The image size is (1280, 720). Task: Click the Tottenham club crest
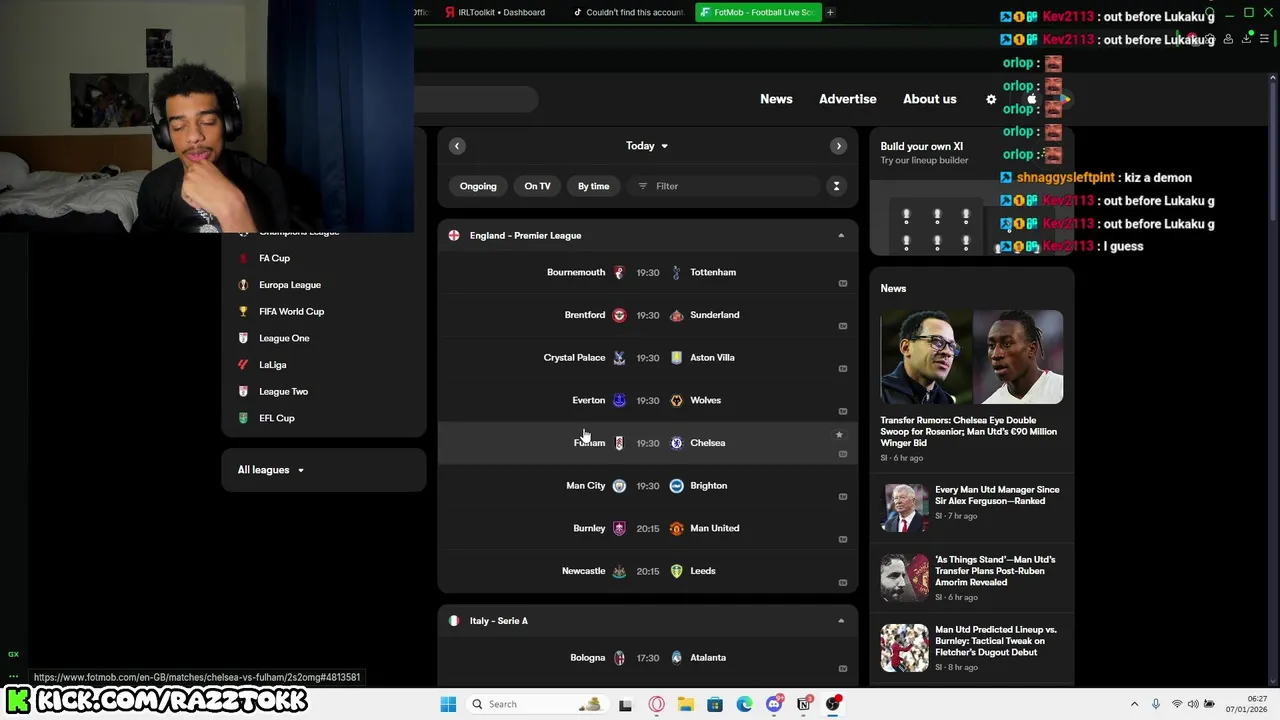[677, 272]
